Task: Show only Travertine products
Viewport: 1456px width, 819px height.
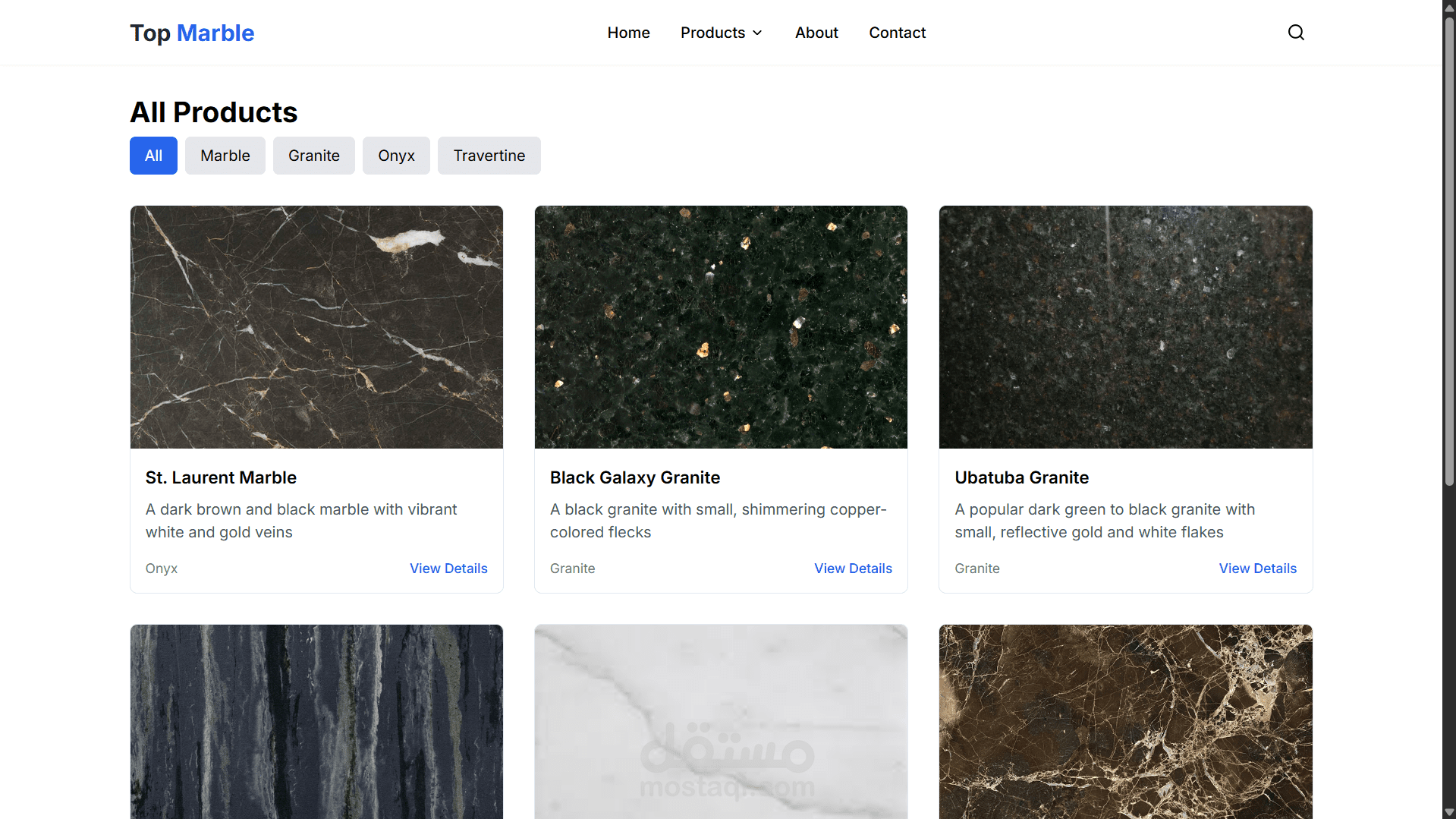Action: [489, 156]
